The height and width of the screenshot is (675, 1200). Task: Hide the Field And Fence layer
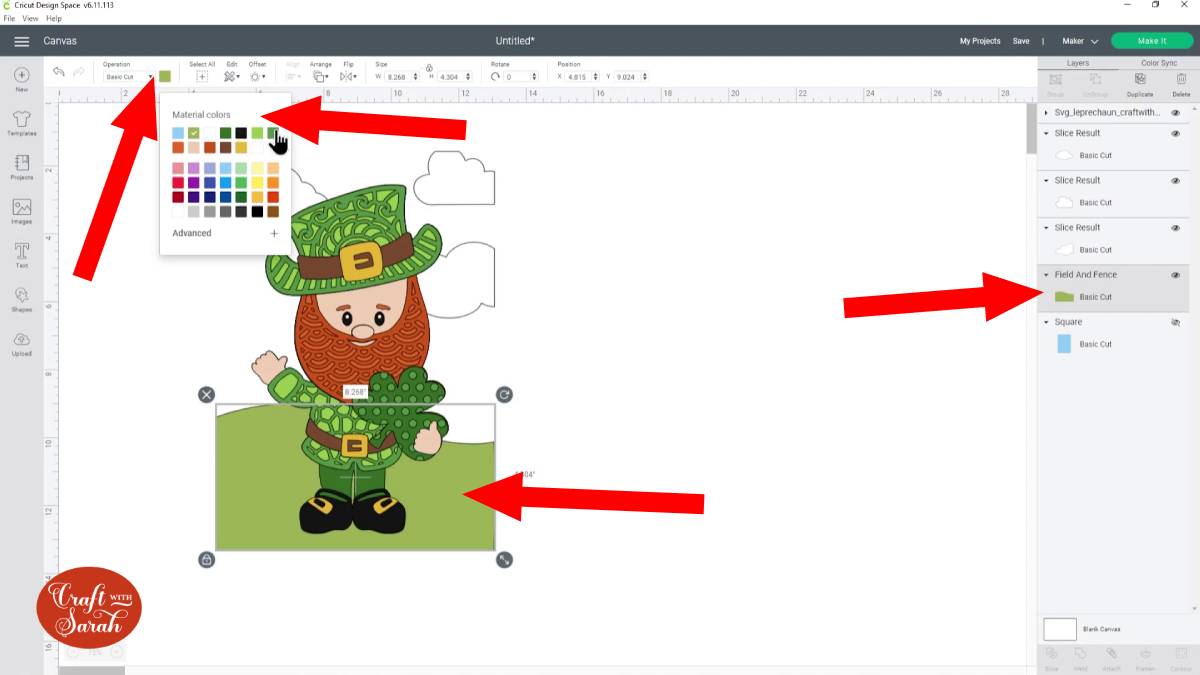tap(1176, 274)
